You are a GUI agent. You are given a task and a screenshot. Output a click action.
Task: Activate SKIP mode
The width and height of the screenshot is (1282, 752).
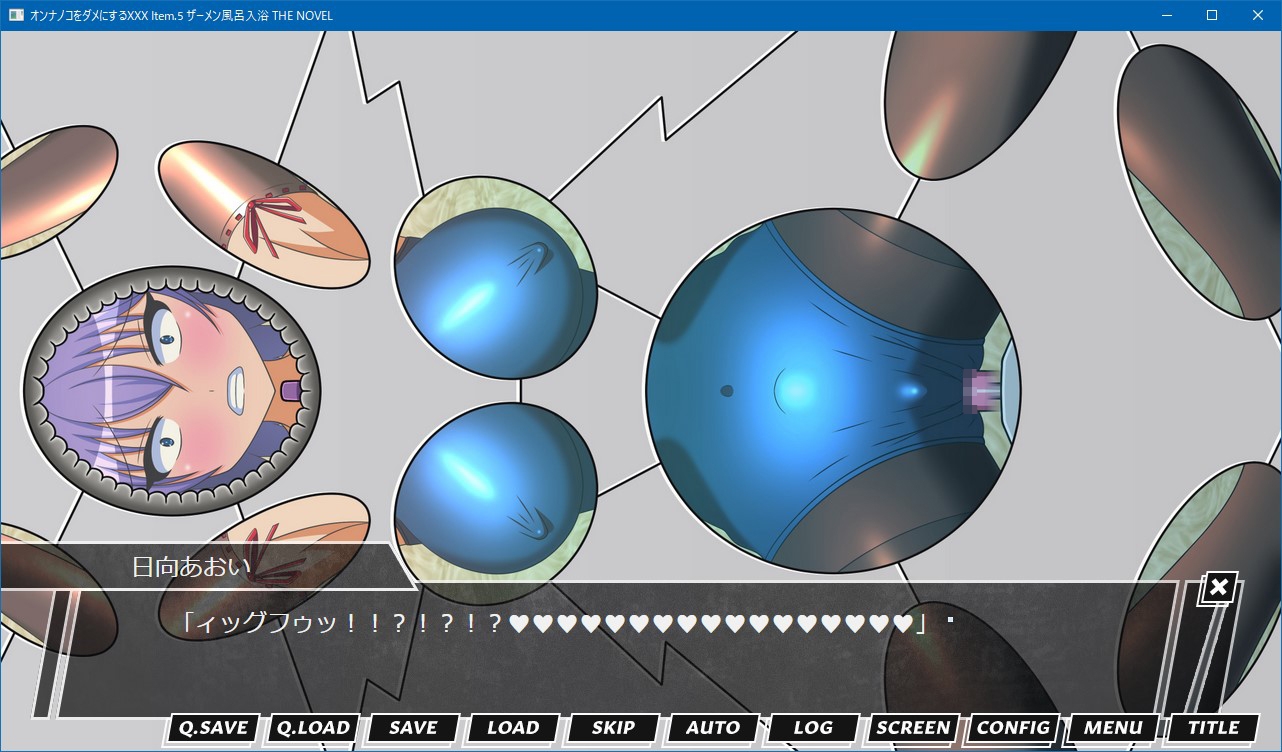(x=613, y=728)
